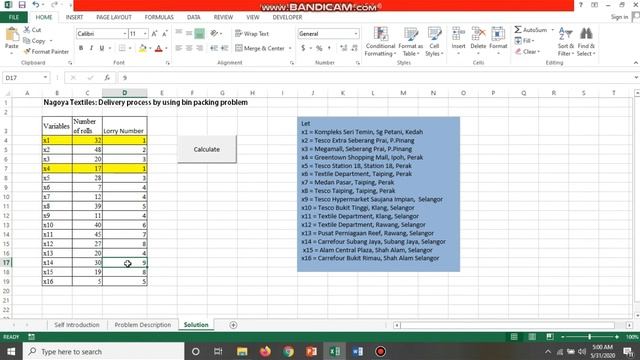Open Conditional Formatting menu
This screenshot has width=640, height=360.
click(x=380, y=42)
